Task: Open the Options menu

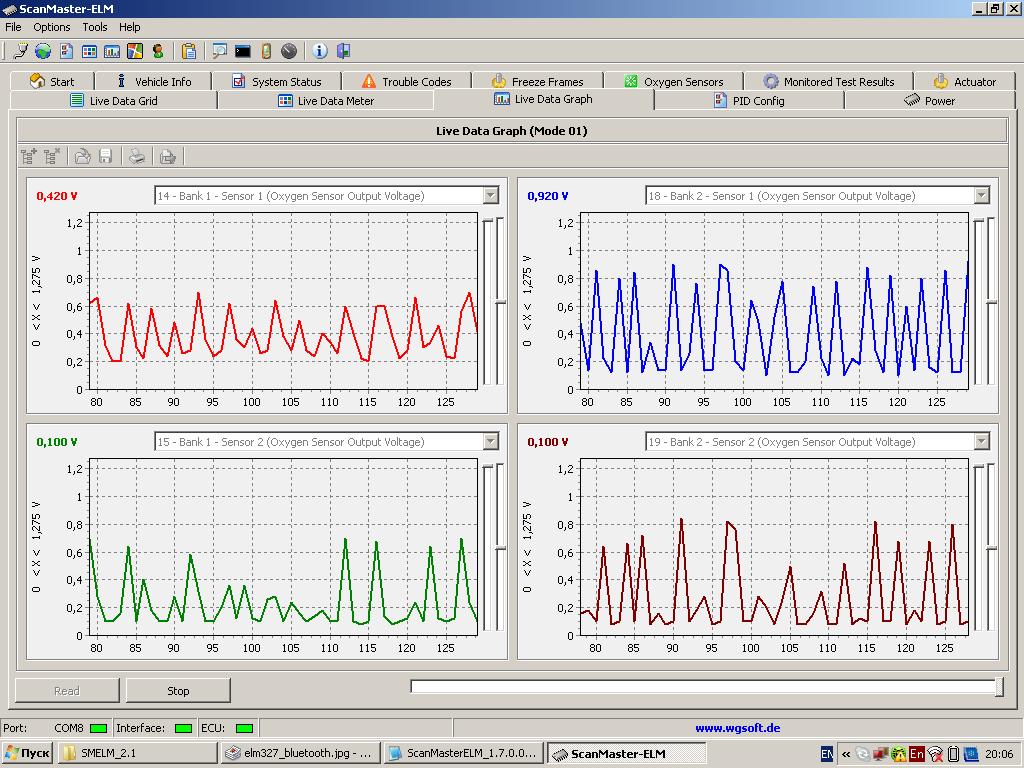Action: pyautogui.click(x=52, y=27)
